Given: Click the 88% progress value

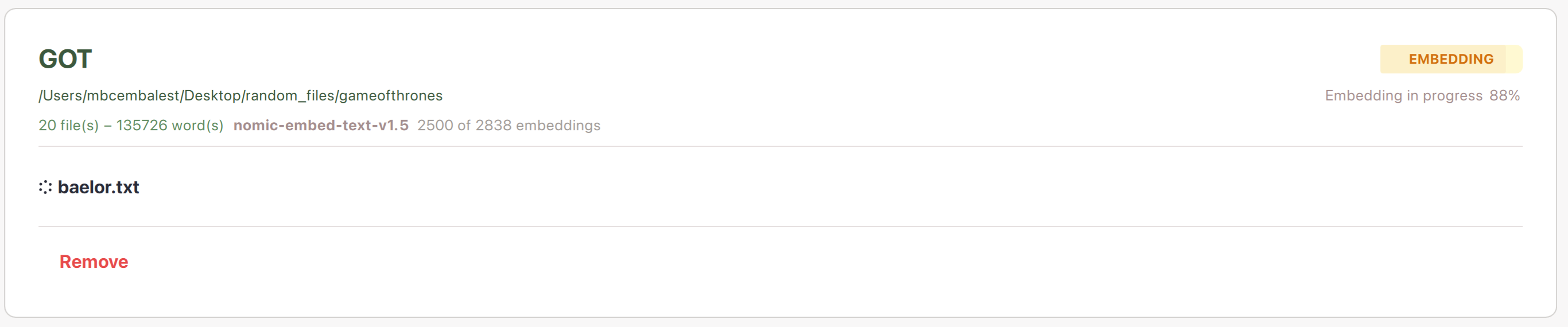Looking at the screenshot, I should tap(1504, 96).
